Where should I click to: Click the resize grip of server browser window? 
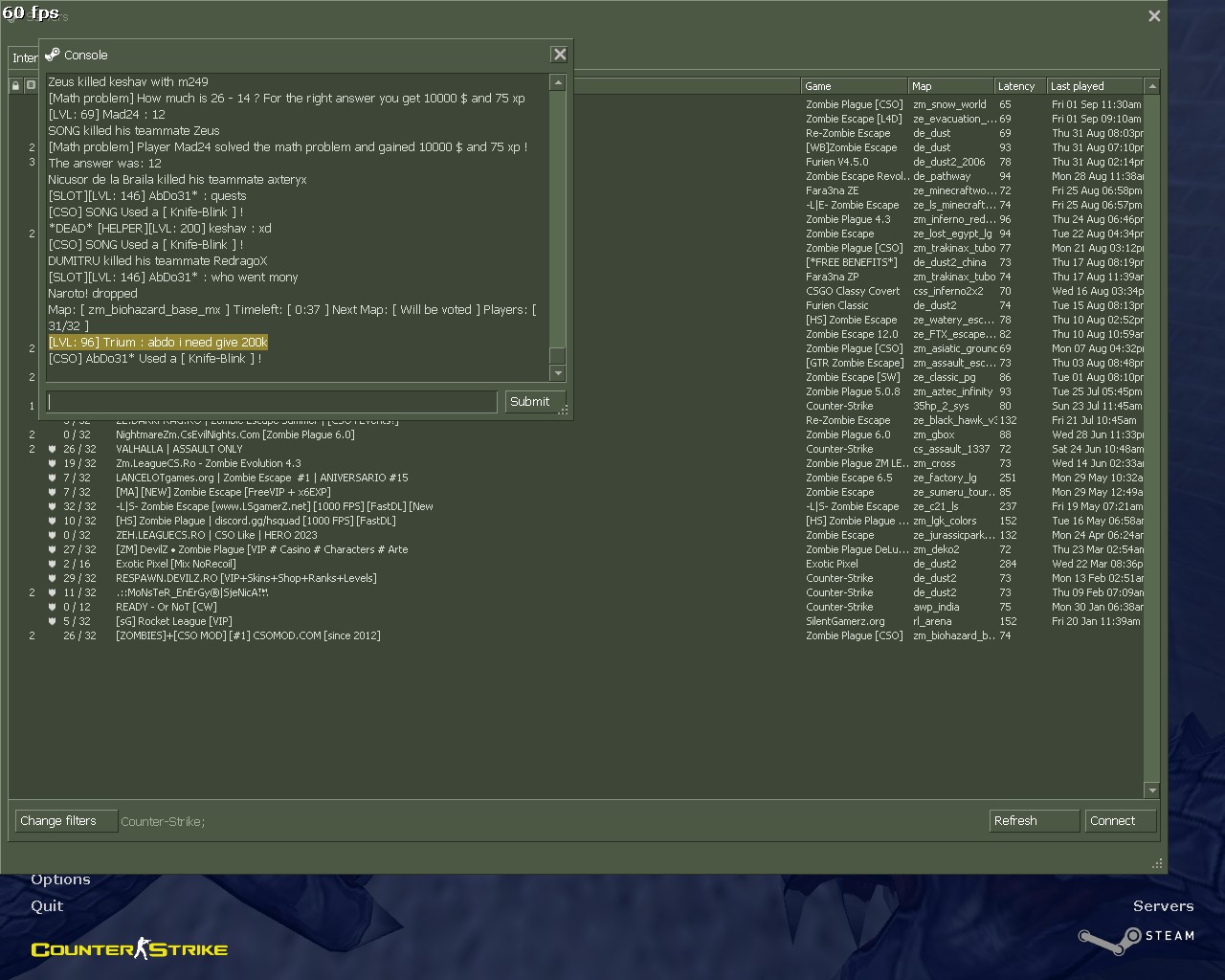click(1157, 863)
